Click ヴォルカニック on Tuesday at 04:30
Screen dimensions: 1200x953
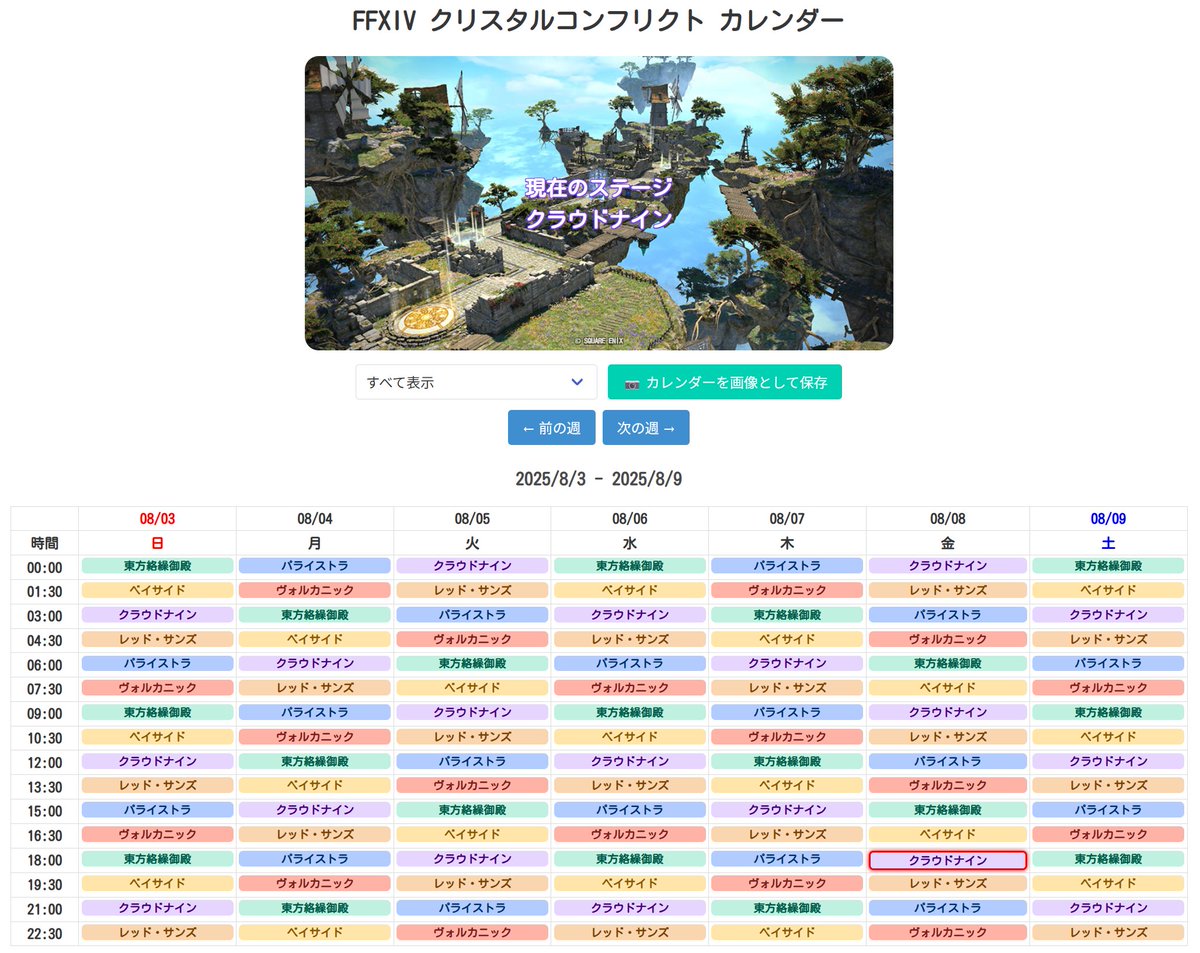point(472,639)
